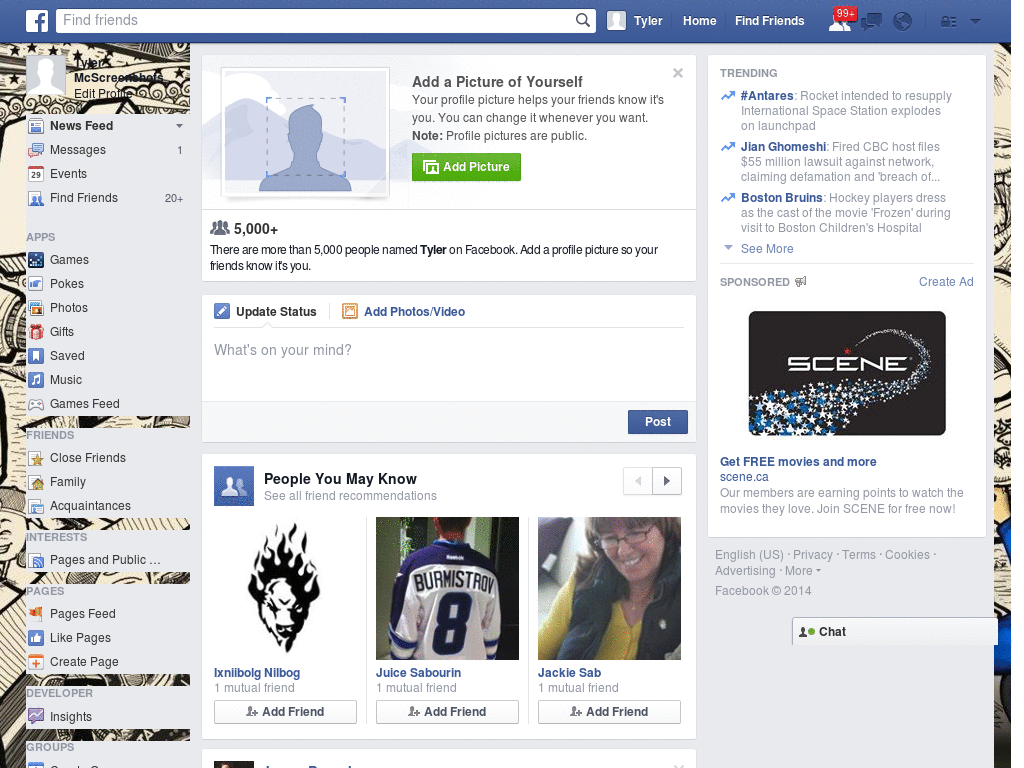This screenshot has width=1024, height=768.
Task: Click the profile picture placeholder image
Action: pos(306,133)
